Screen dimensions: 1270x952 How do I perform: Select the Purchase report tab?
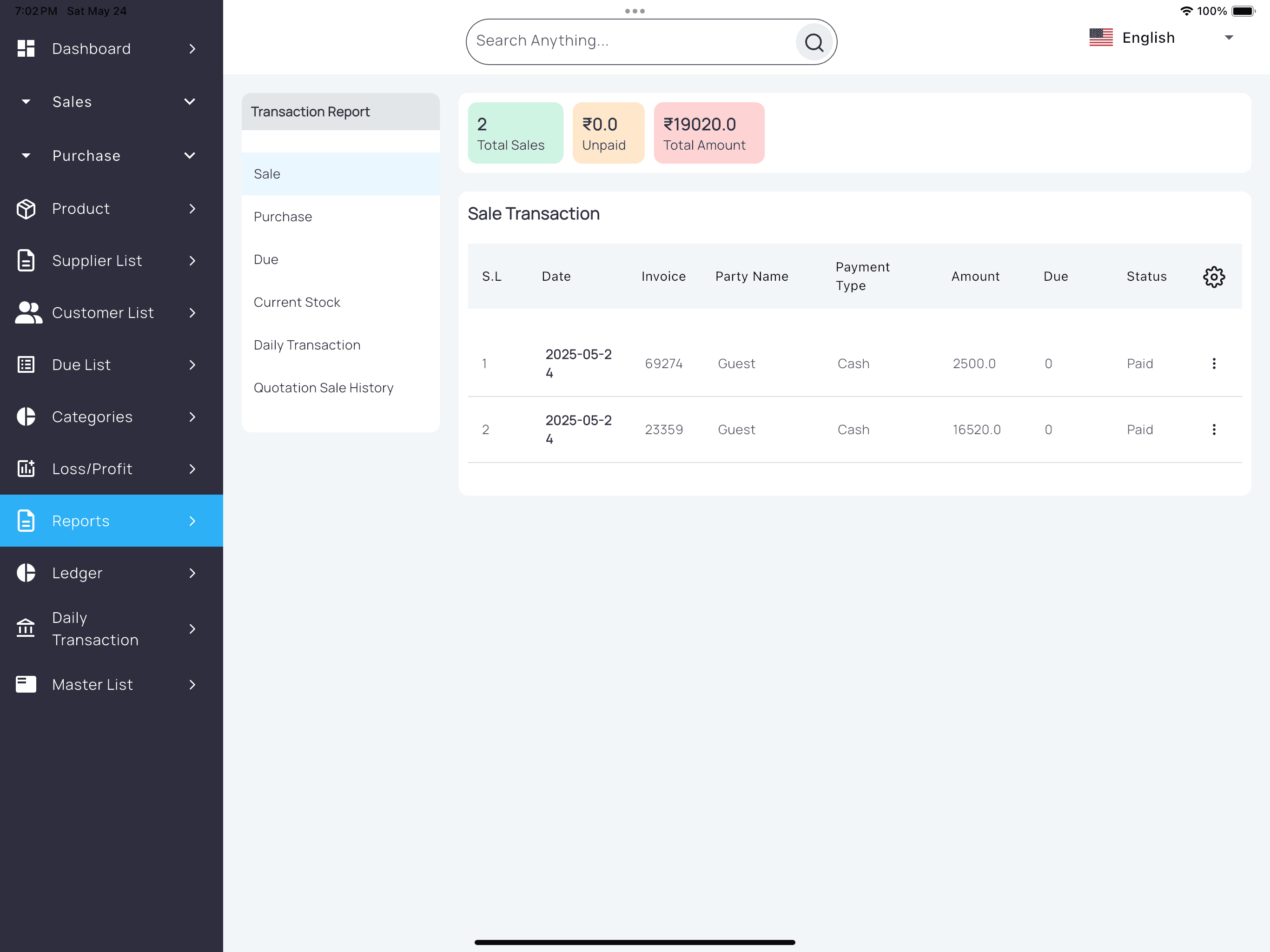[x=340, y=217]
